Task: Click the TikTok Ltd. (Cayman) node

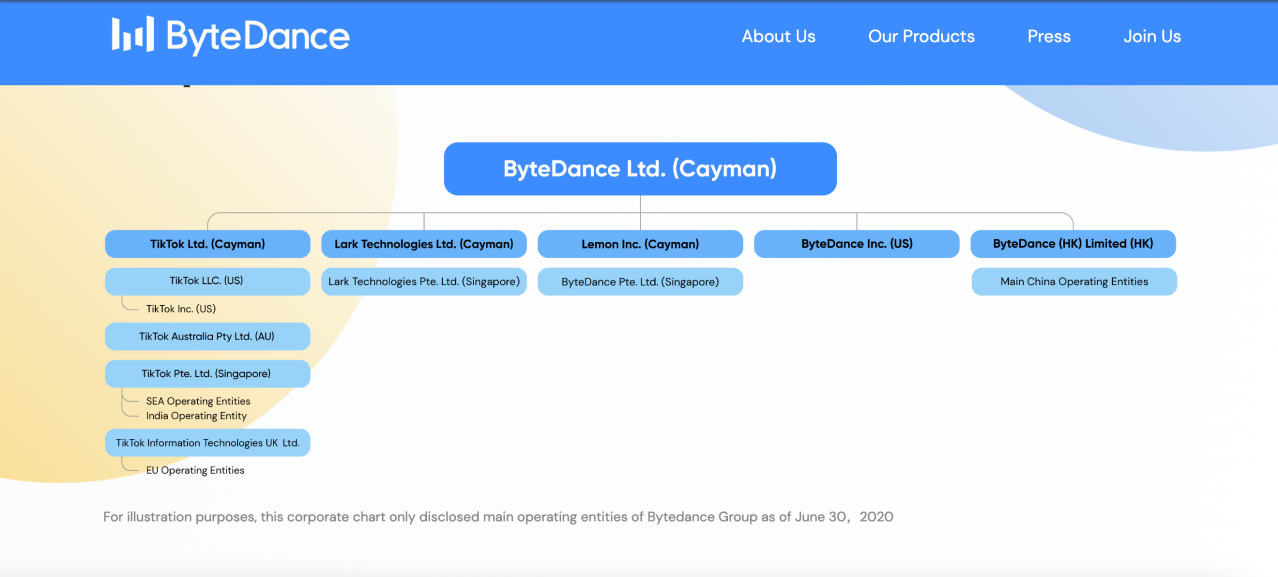Action: [x=207, y=244]
